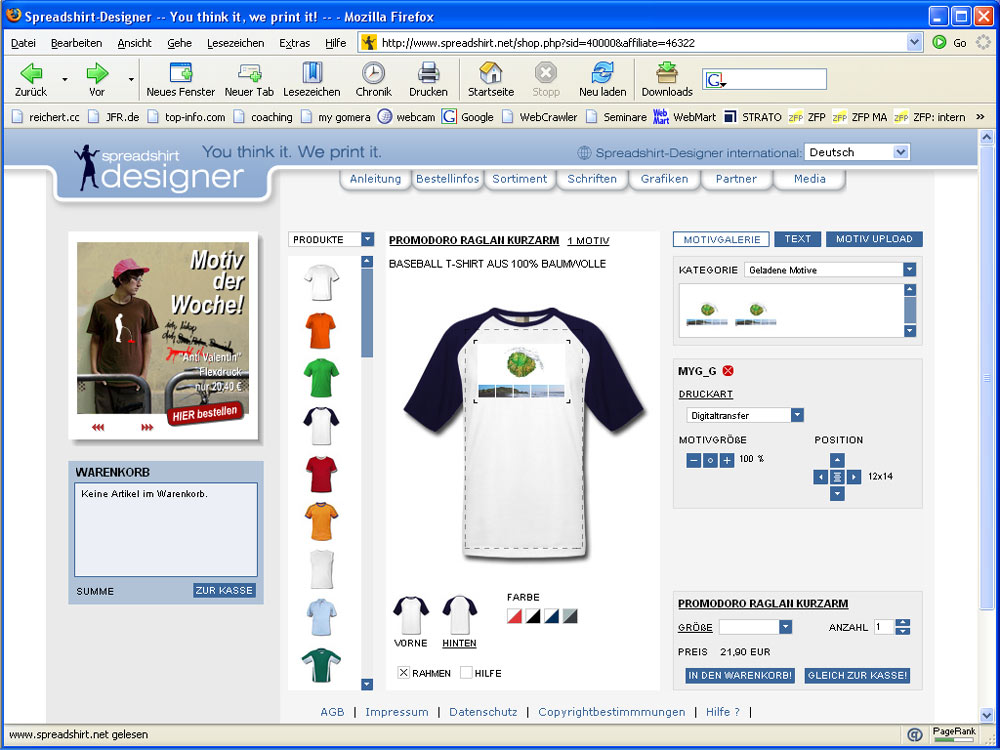
Task: Show the HINTEN back view of shirt
Action: click(460, 622)
